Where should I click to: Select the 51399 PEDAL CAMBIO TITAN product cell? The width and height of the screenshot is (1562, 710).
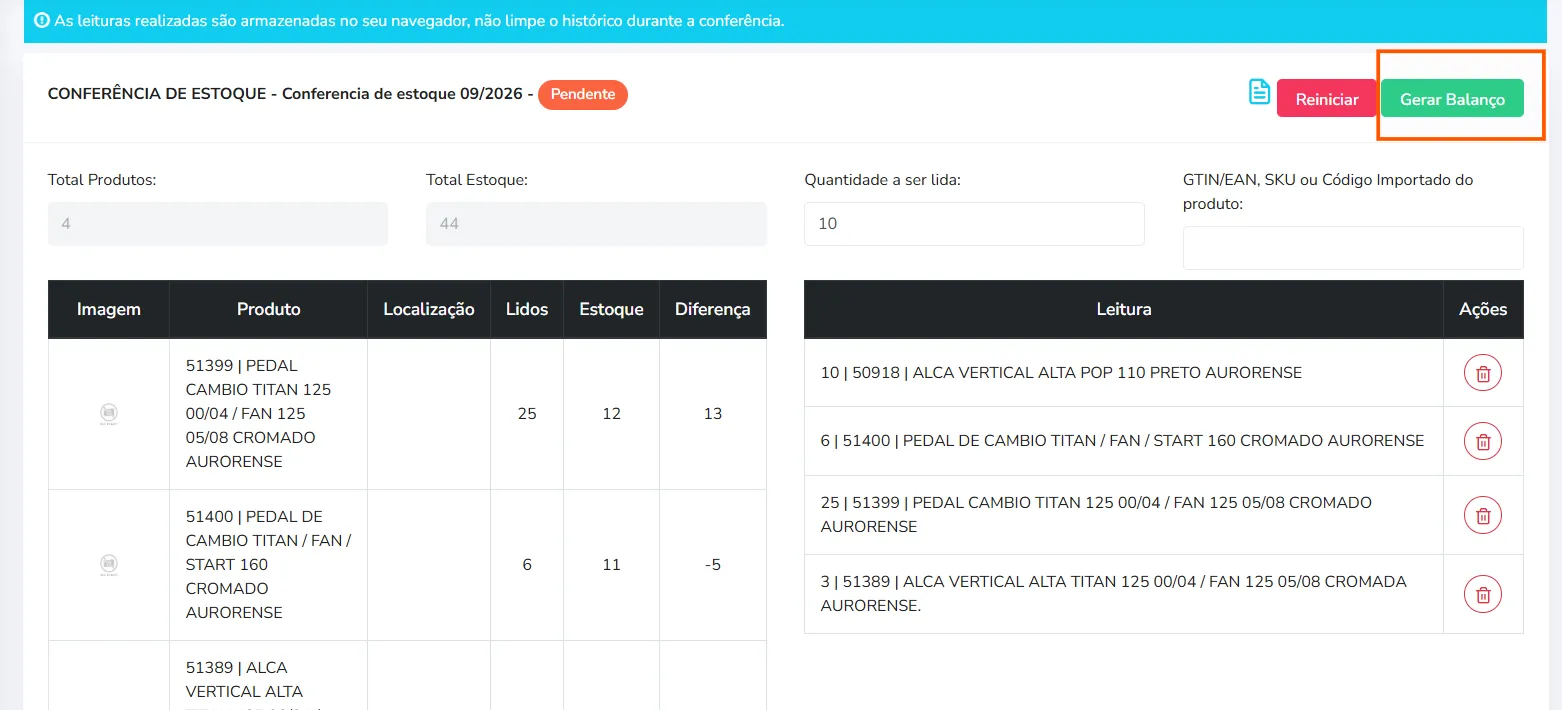pos(269,414)
